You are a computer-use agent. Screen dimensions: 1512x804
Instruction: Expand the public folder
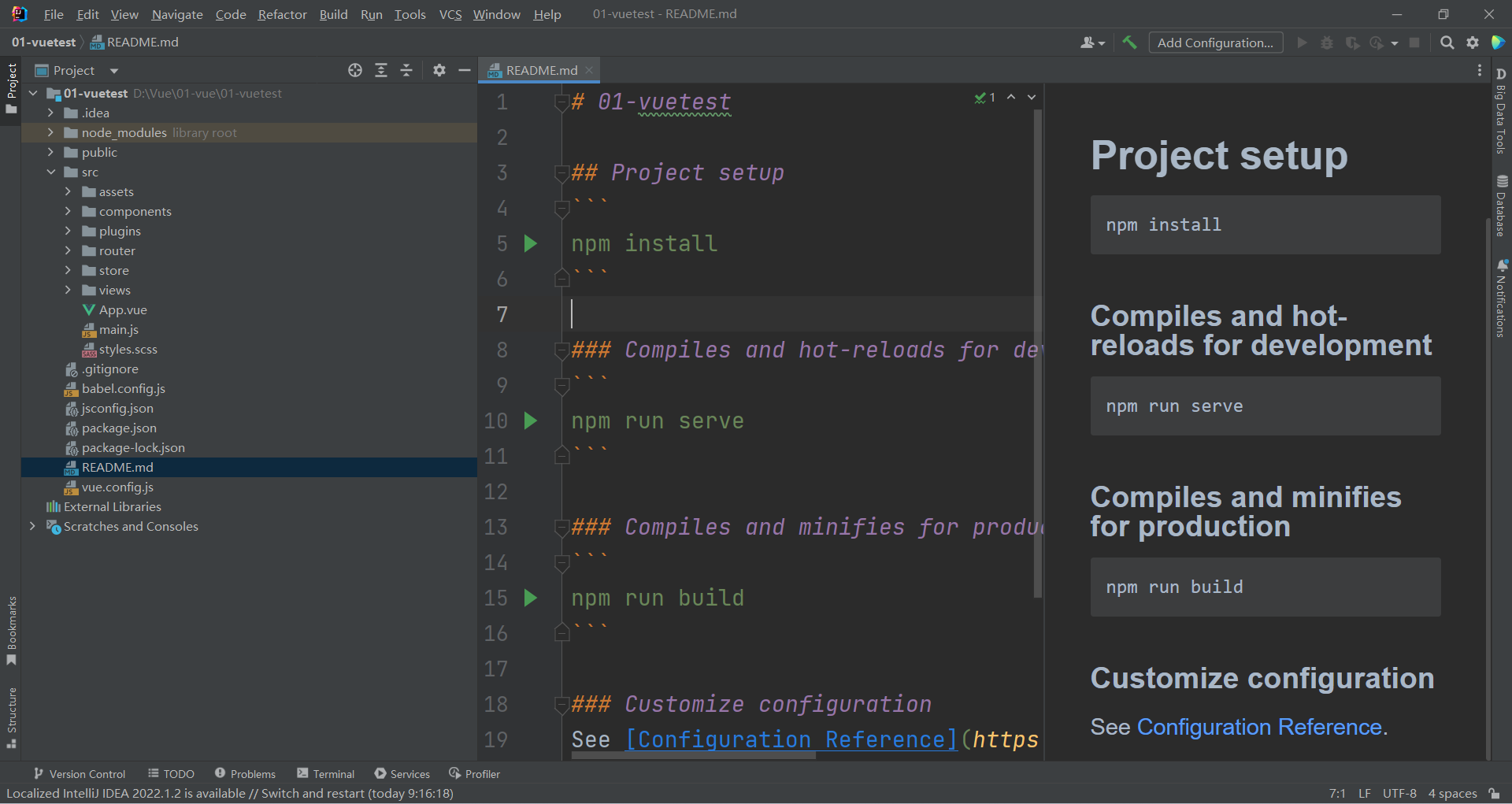[x=50, y=152]
